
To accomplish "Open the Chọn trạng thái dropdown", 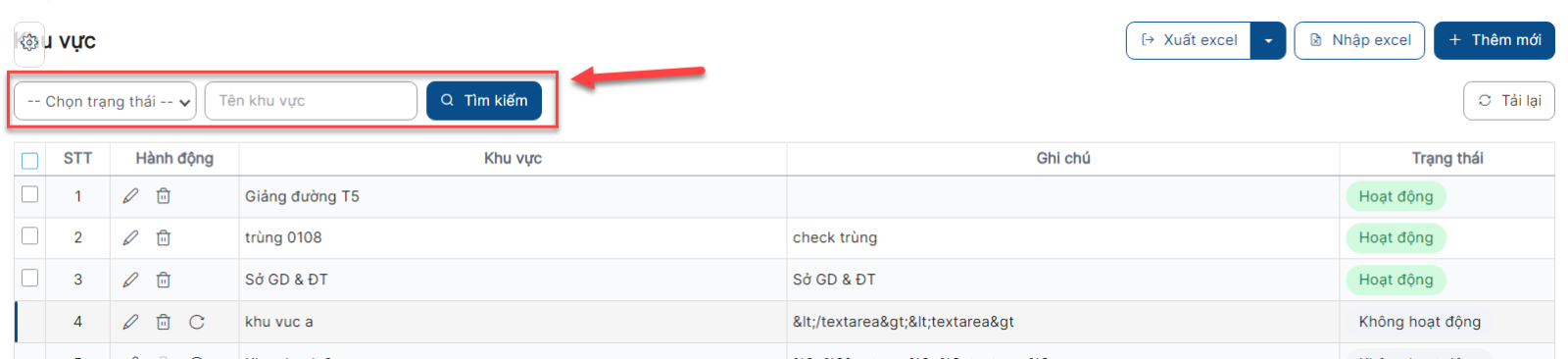I will [x=105, y=101].
